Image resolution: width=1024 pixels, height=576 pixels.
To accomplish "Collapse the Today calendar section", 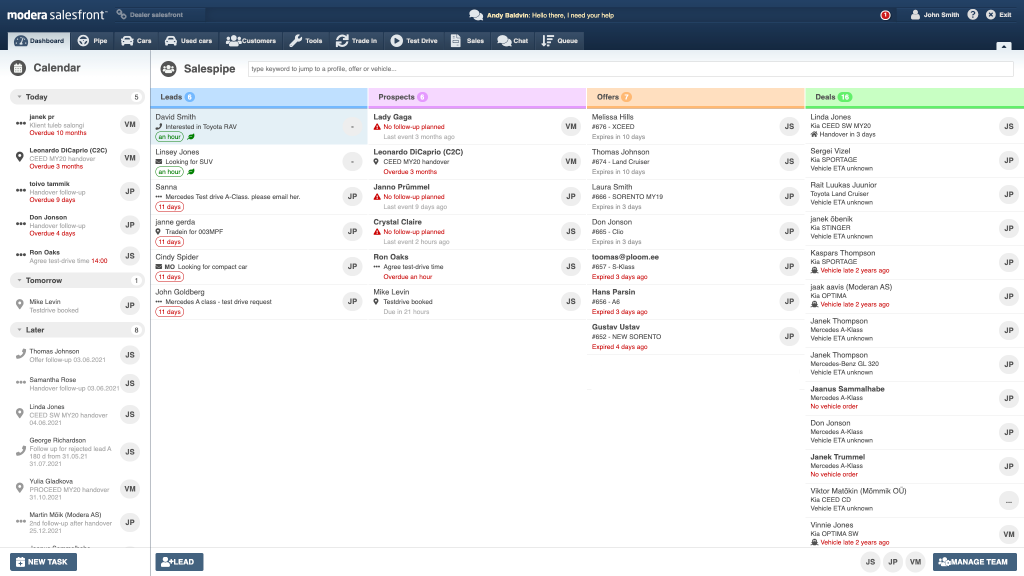I will tap(18, 97).
